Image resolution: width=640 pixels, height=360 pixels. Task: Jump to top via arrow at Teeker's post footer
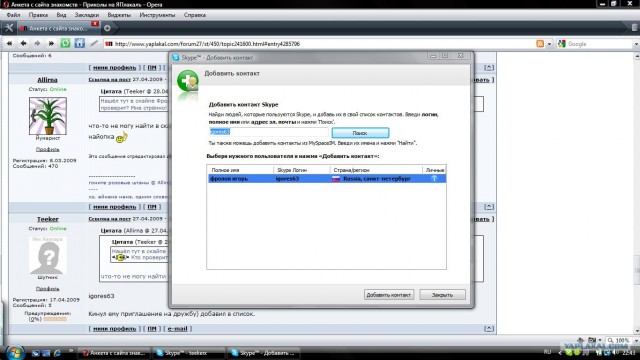pyautogui.click(x=489, y=329)
